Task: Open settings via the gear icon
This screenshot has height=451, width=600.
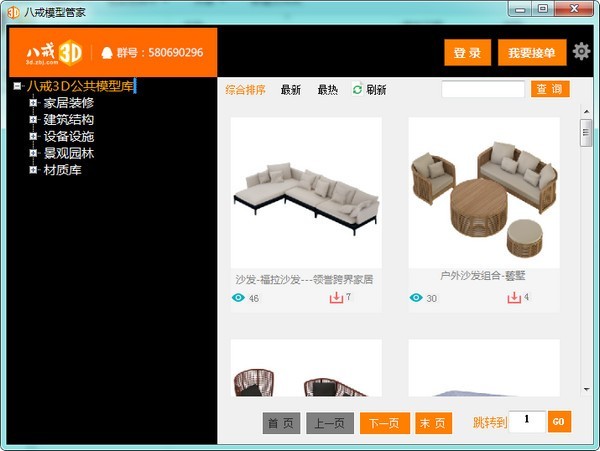Action: (581, 52)
